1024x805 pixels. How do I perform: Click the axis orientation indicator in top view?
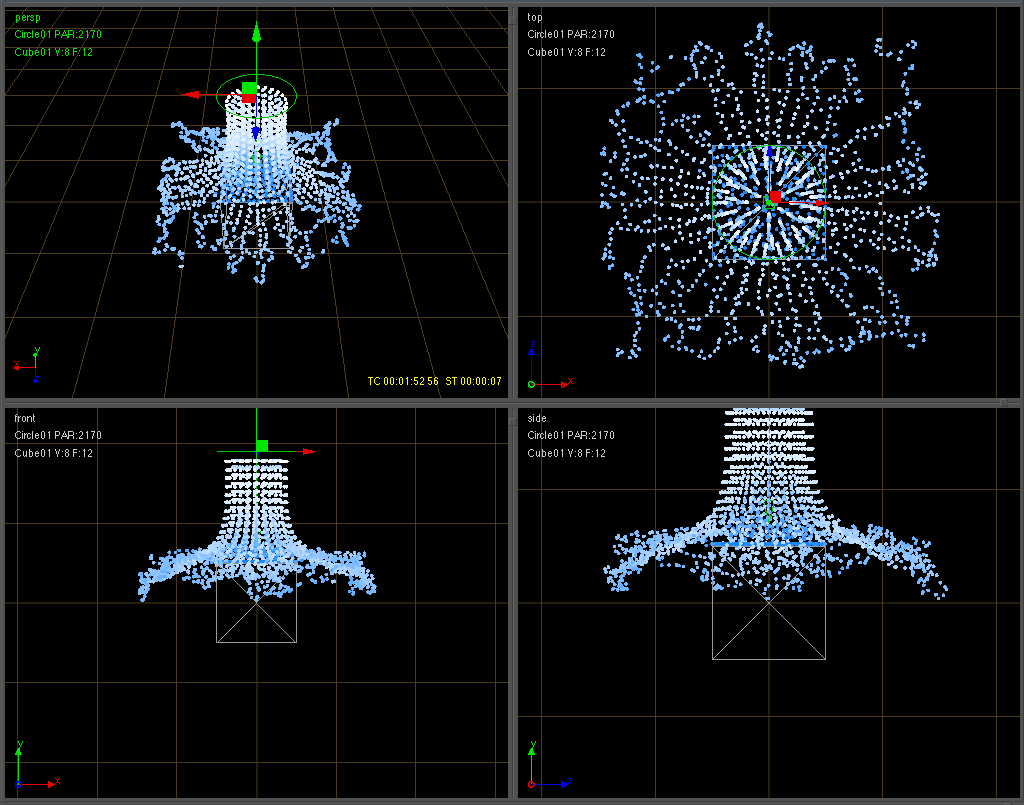pyautogui.click(x=551, y=365)
